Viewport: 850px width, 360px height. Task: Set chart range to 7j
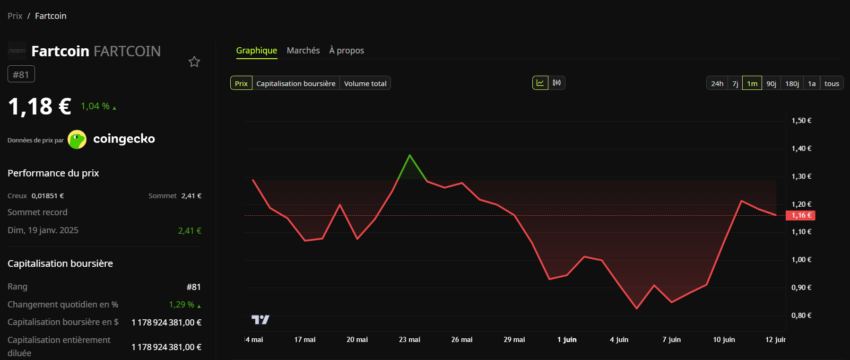click(x=735, y=83)
